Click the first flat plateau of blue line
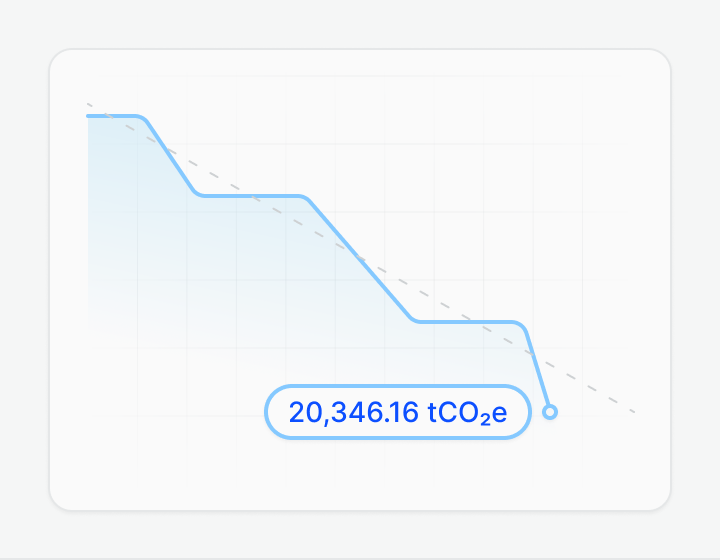720x560 pixels. click(x=112, y=116)
